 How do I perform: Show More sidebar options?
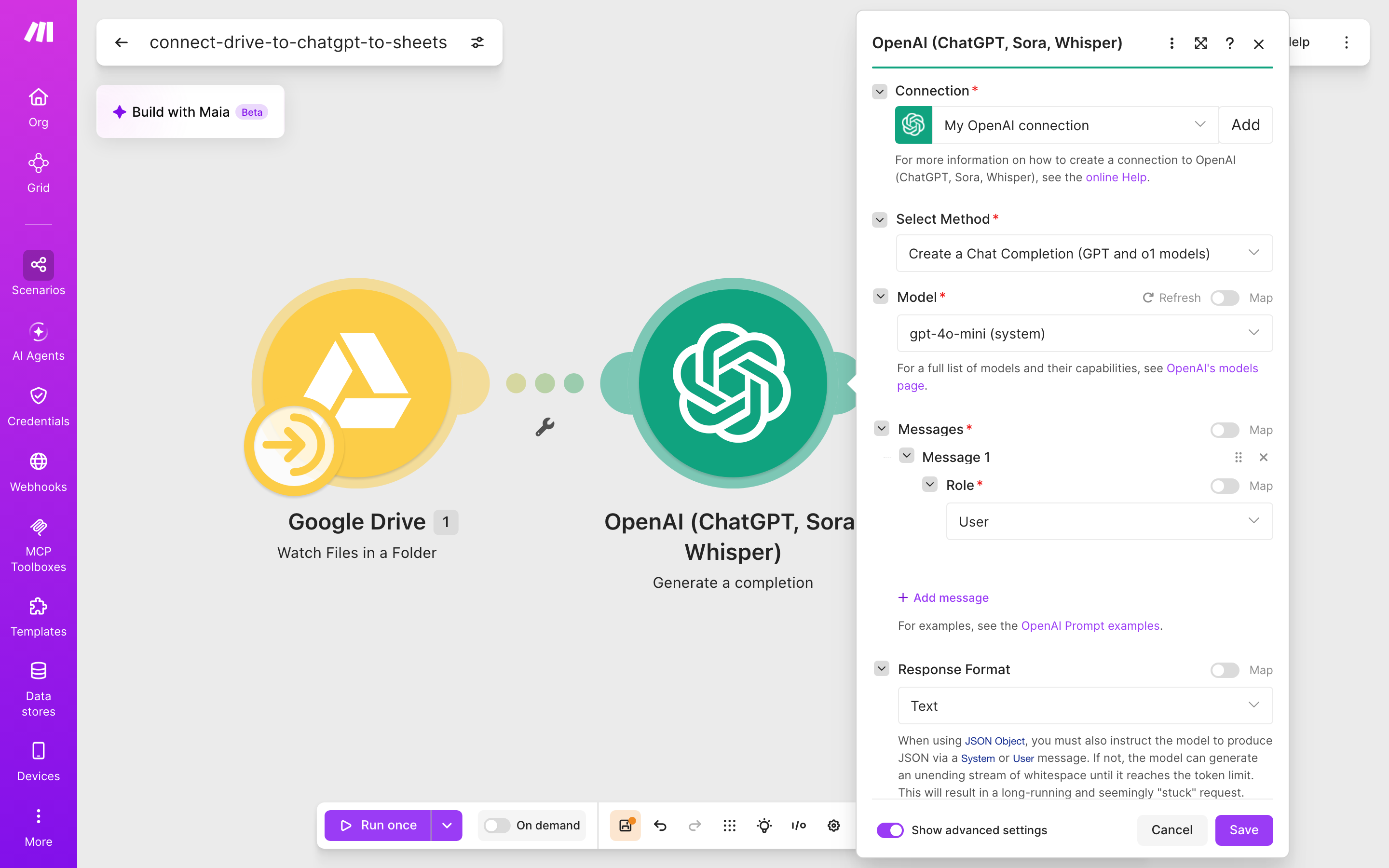click(39, 827)
